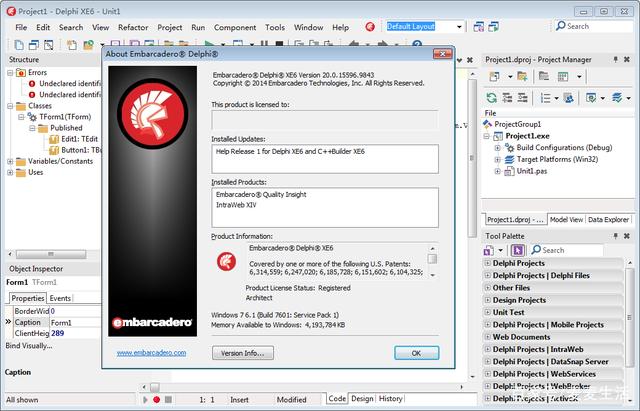640x411 pixels.
Task: Click Structure panel horizontal scrollbar thumb
Action: pos(51,254)
